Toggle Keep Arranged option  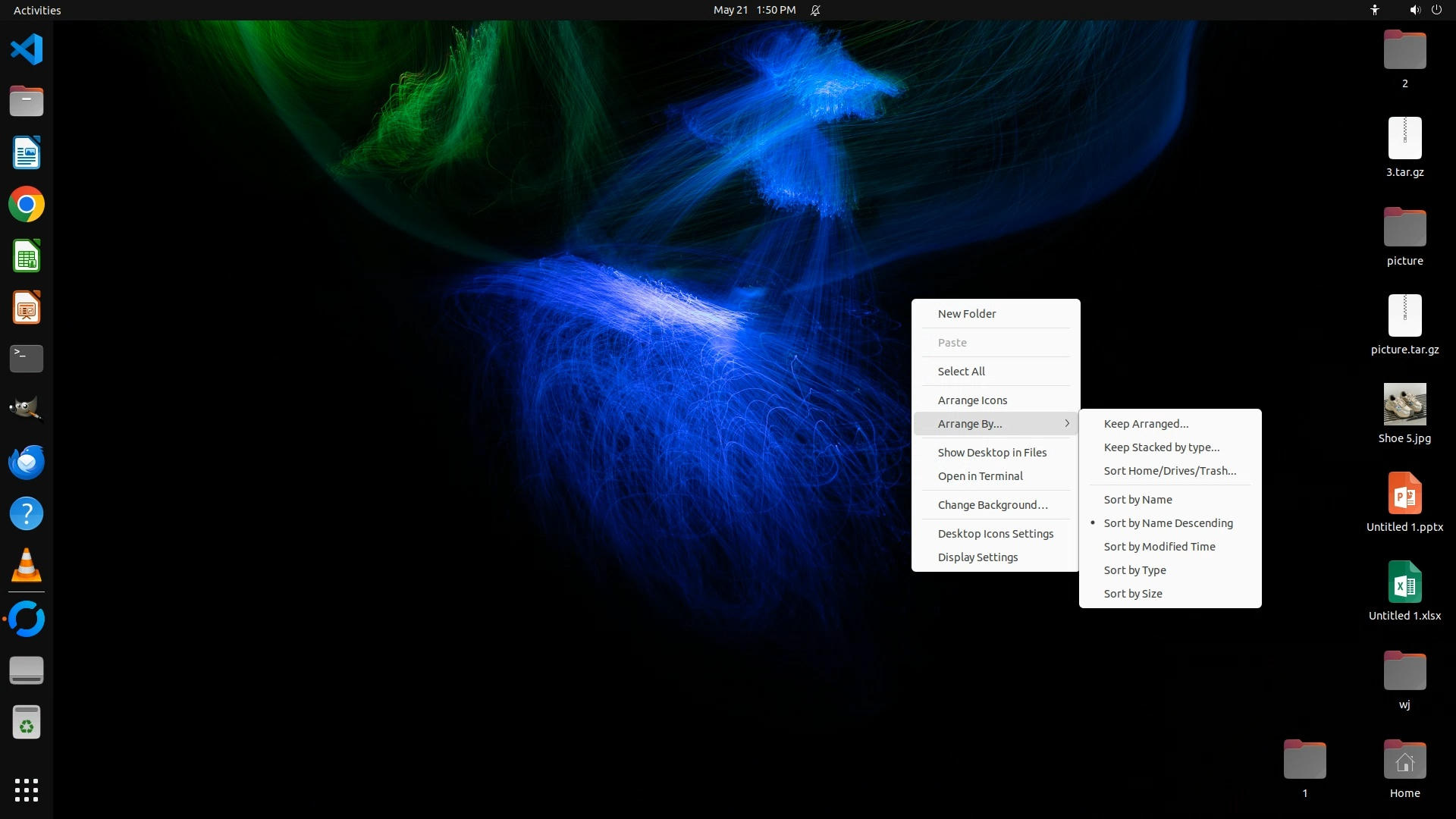[1145, 424]
